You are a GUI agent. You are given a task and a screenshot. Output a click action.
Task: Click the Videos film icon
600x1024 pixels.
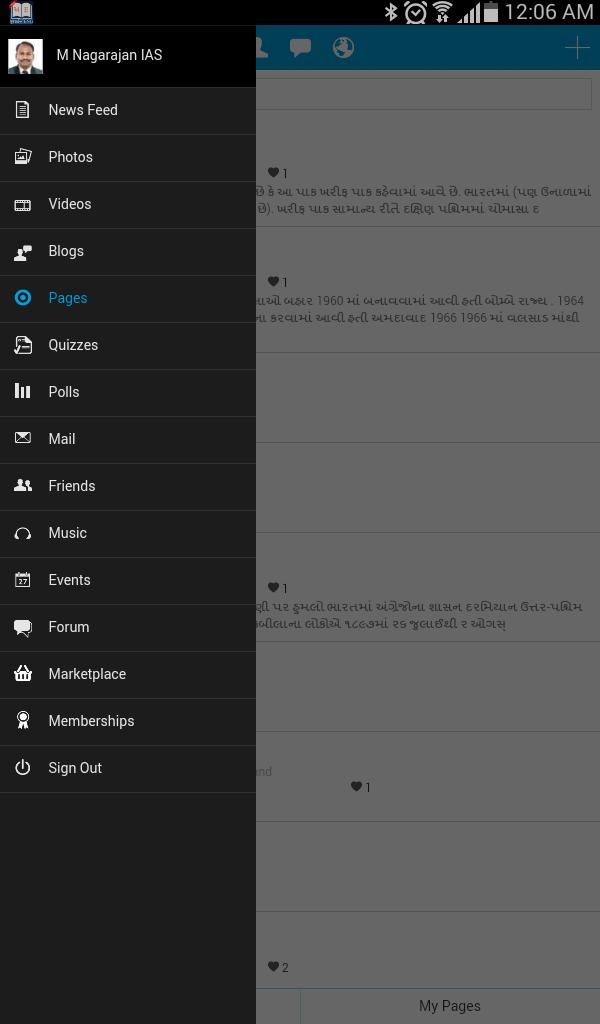(x=23, y=204)
